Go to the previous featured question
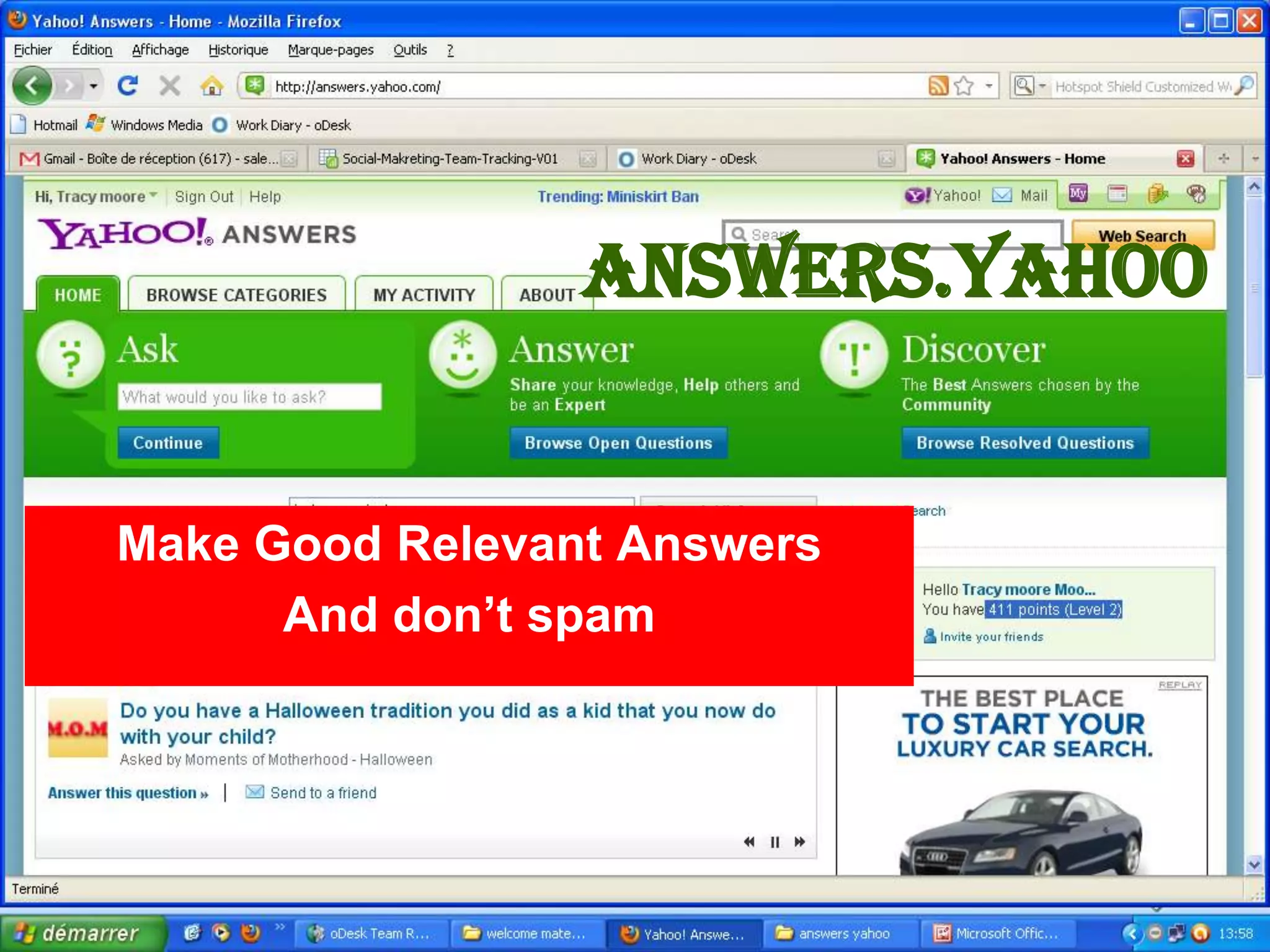Viewport: 1270px width, 952px height. click(x=749, y=842)
